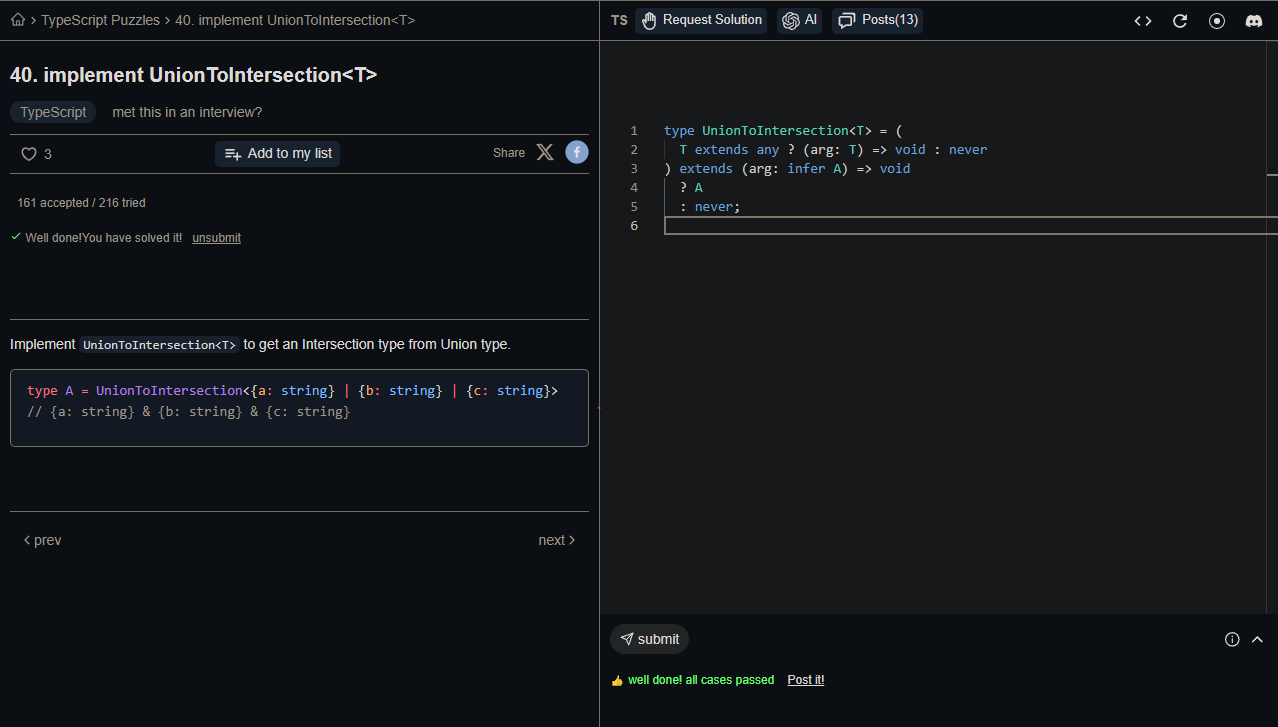
Task: Click the unsubmit link
Action: coord(216,238)
